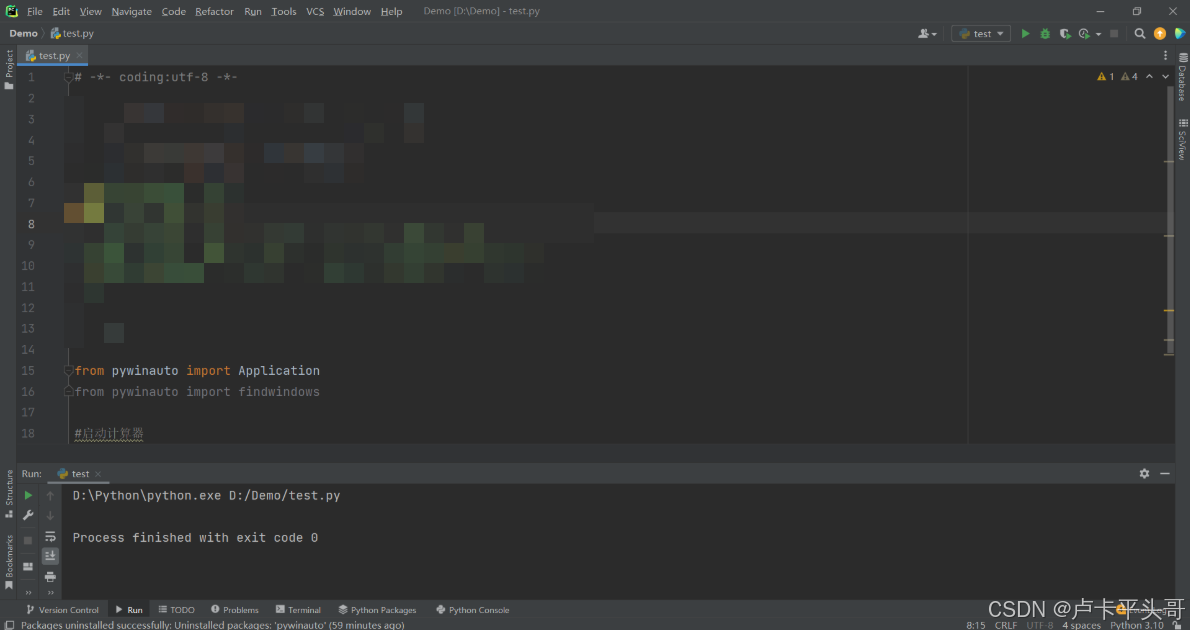
Task: Open the Python Packages tab
Action: pyautogui.click(x=377, y=610)
